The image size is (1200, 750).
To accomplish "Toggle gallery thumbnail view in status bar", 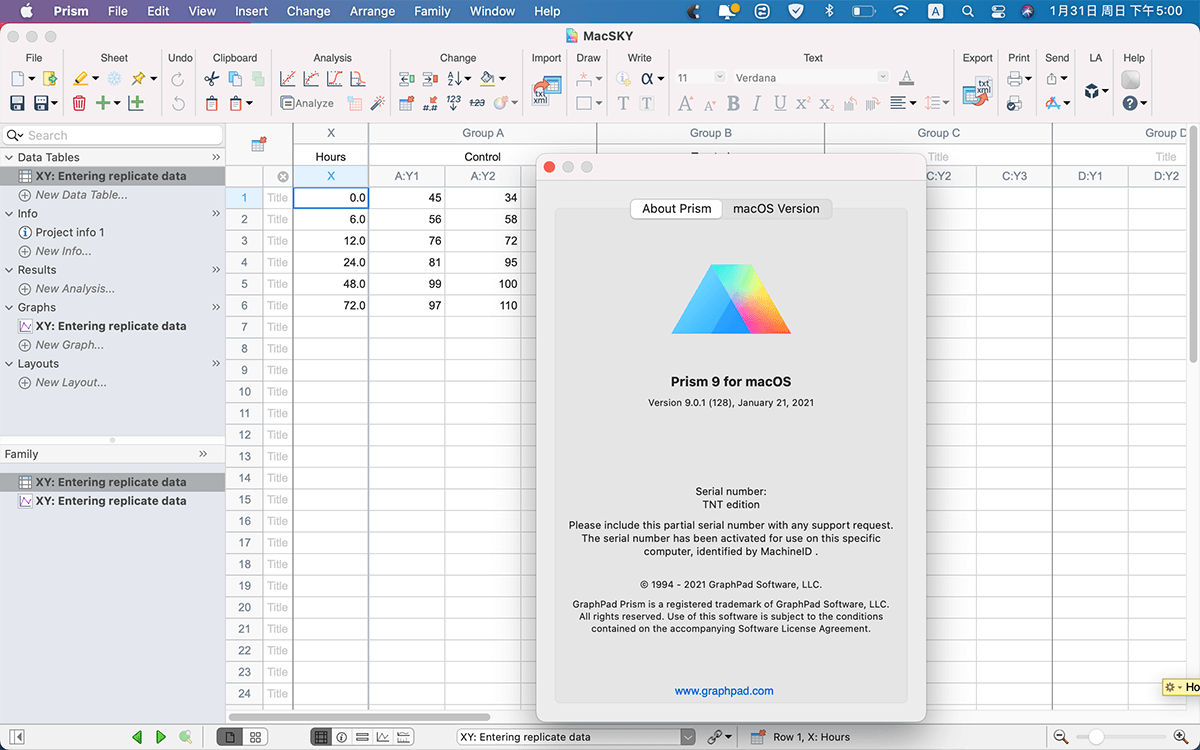I will pyautogui.click(x=256, y=737).
